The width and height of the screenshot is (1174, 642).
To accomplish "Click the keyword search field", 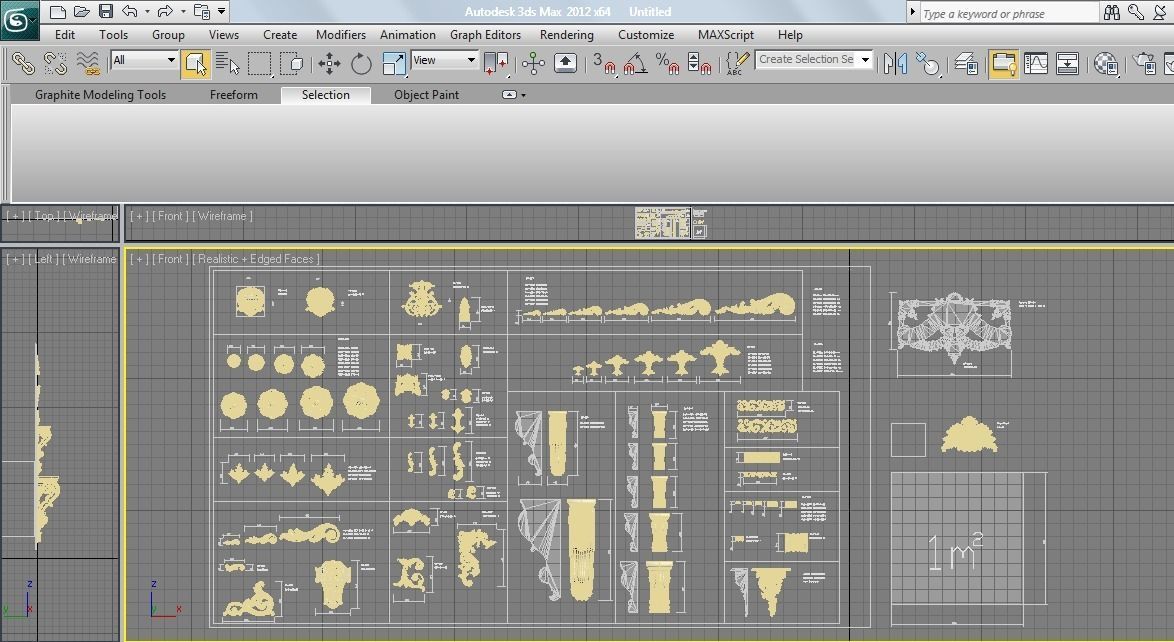I will click(x=1009, y=13).
